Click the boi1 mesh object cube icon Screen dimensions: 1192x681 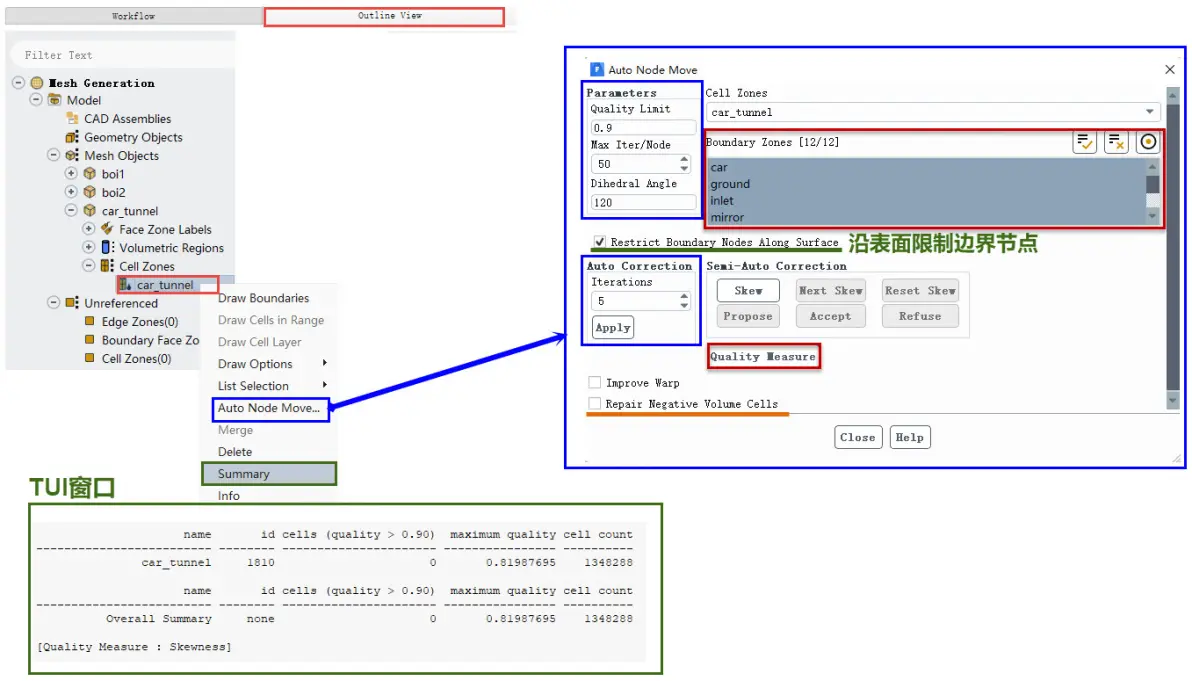click(90, 173)
